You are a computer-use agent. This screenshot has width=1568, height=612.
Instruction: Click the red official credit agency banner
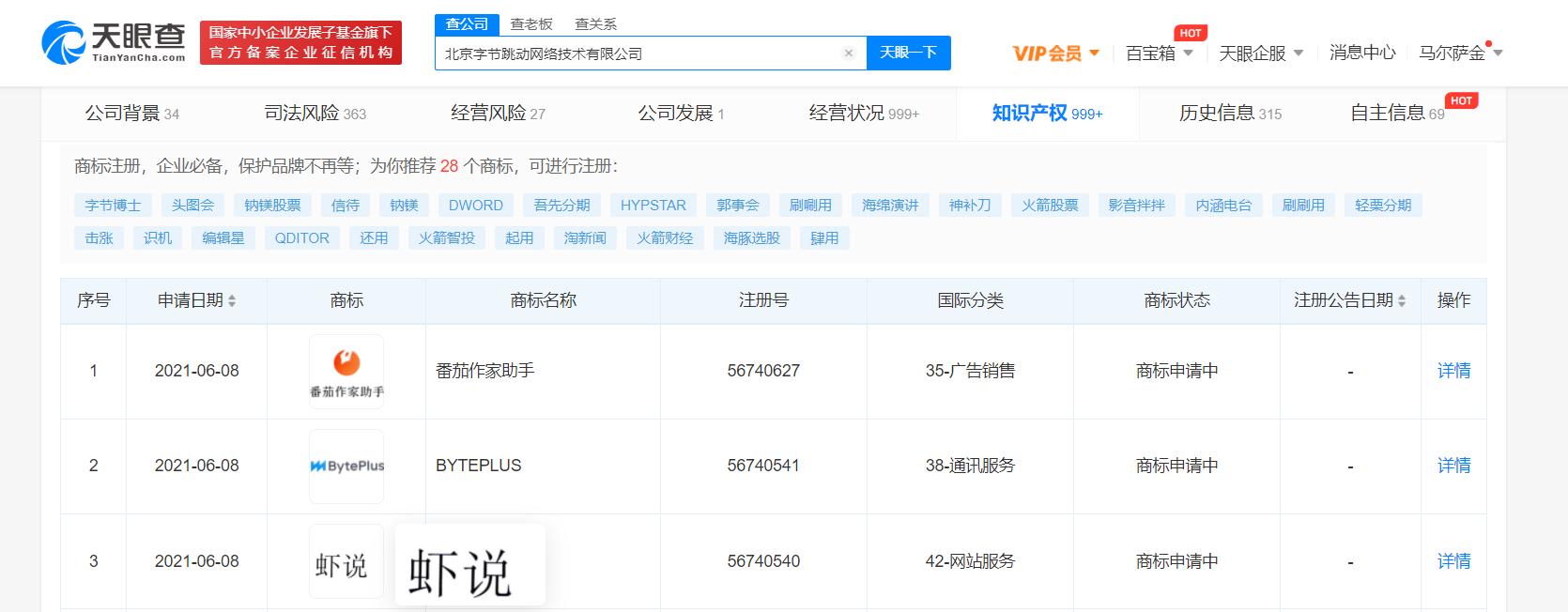pyautogui.click(x=300, y=42)
